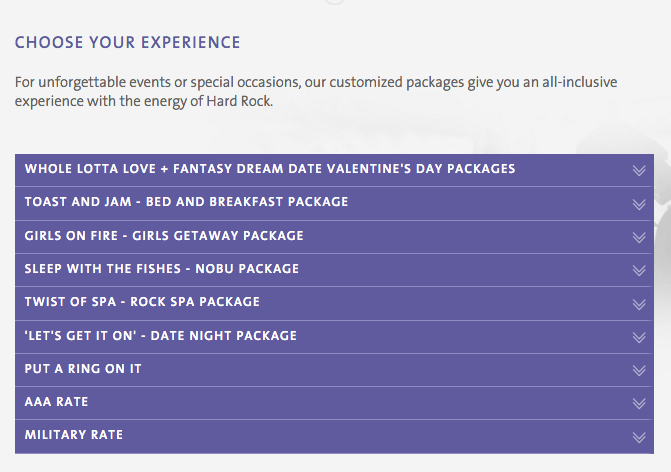The image size is (671, 472).
Task: Click chevron icon on Put a Ring on It row
Action: pos(639,370)
